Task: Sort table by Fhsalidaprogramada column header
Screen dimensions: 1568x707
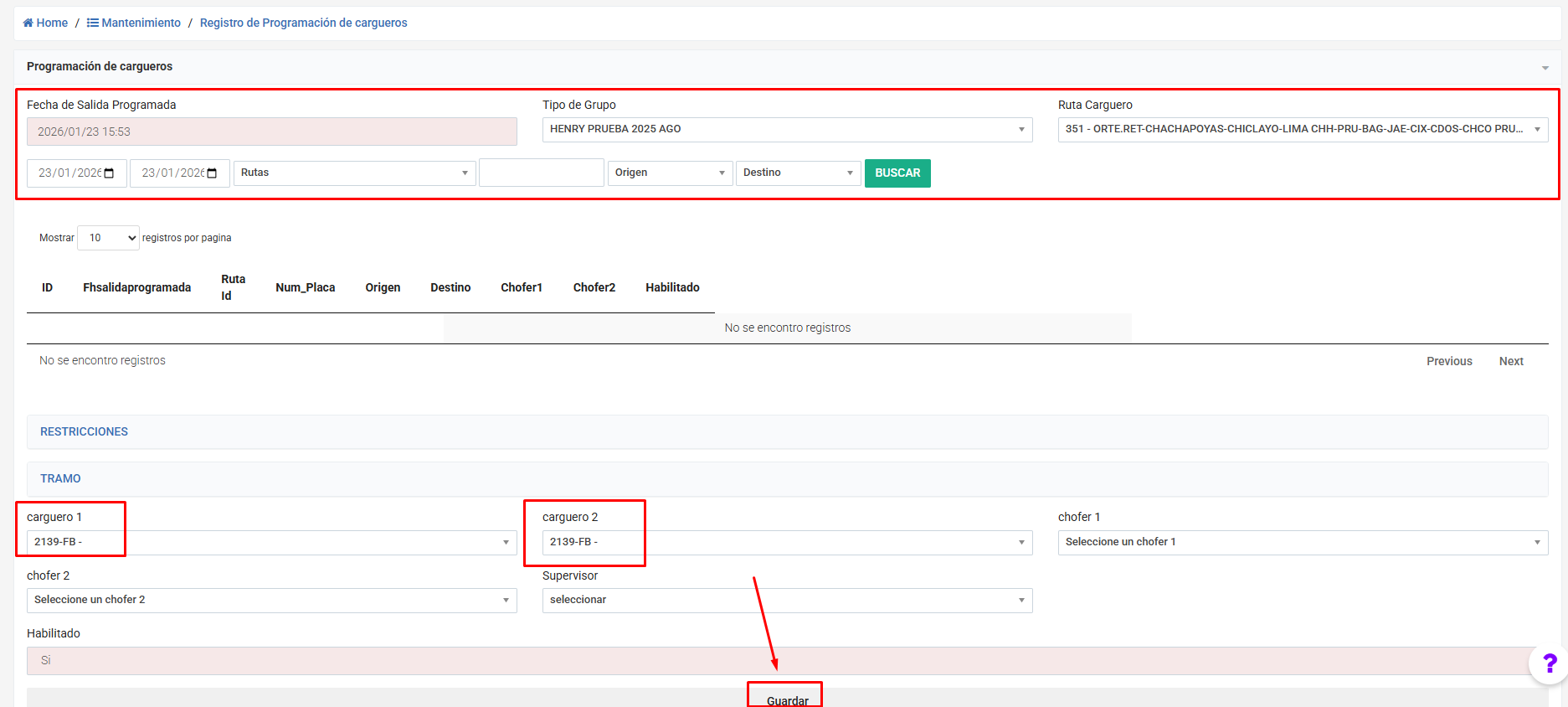Action: 136,287
